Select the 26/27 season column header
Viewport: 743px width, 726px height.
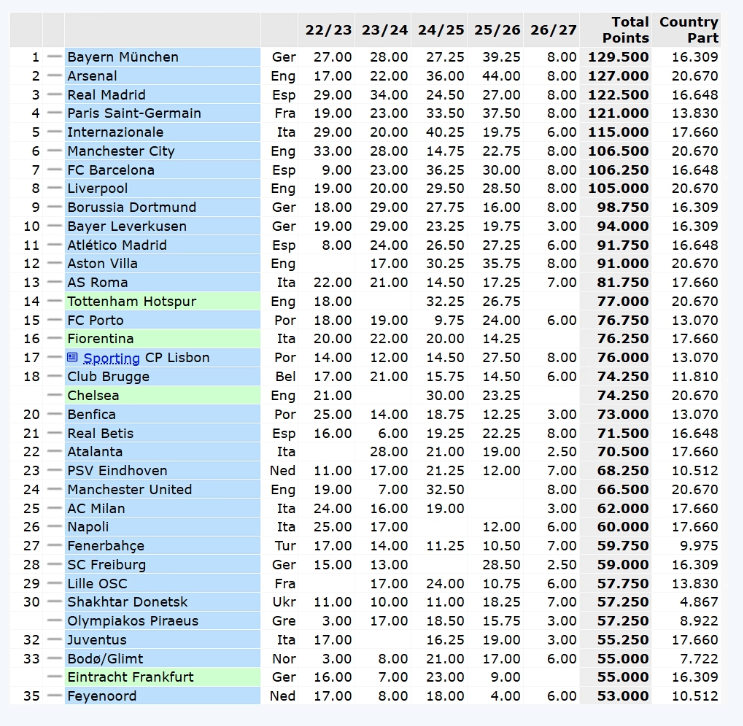click(553, 30)
